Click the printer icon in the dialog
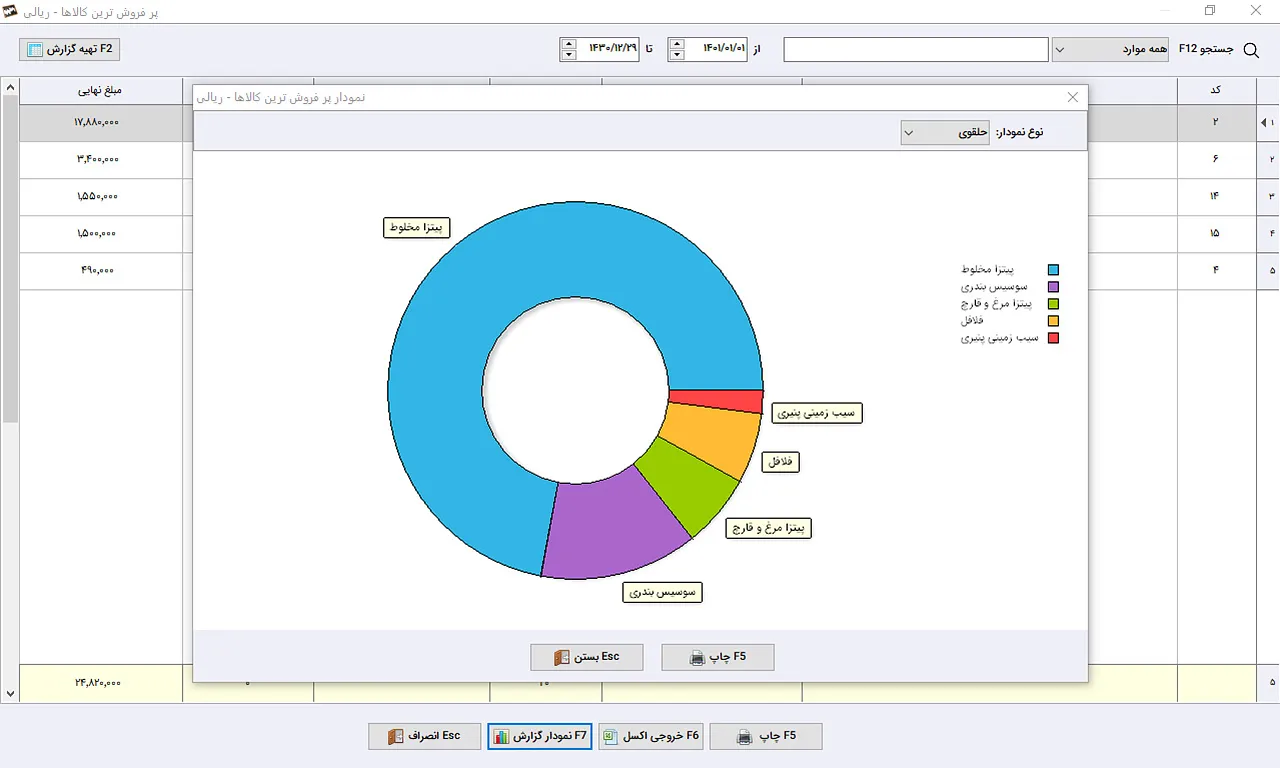This screenshot has width=1280, height=768. tap(698, 658)
